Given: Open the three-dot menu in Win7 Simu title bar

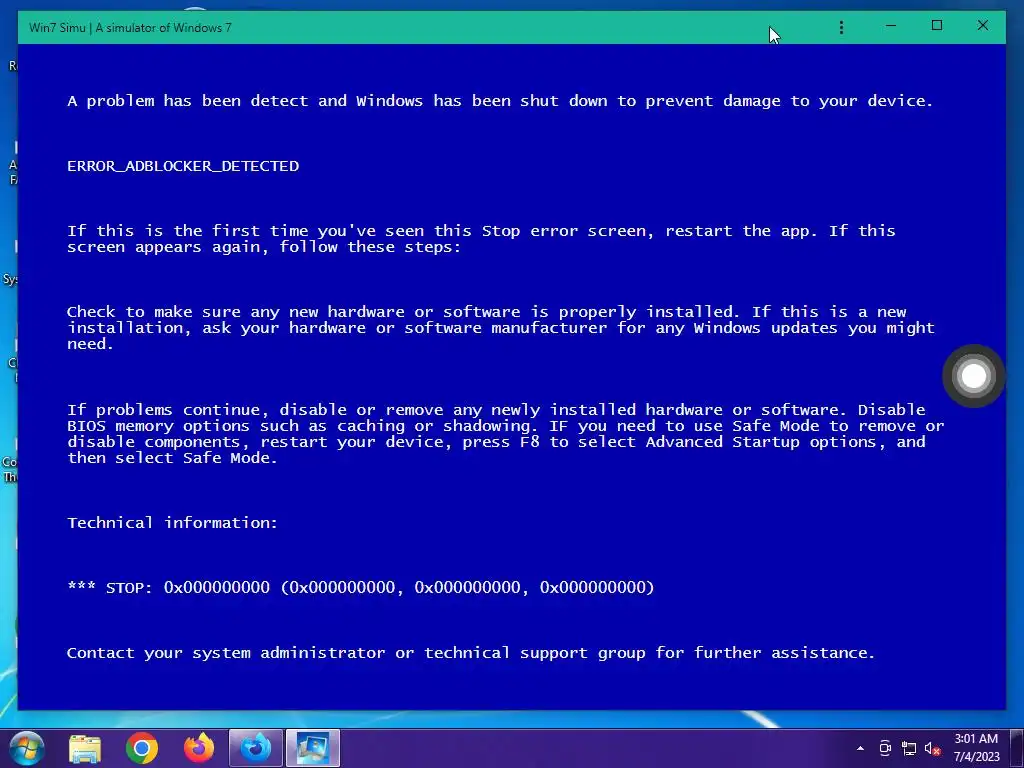Looking at the screenshot, I should 841,27.
